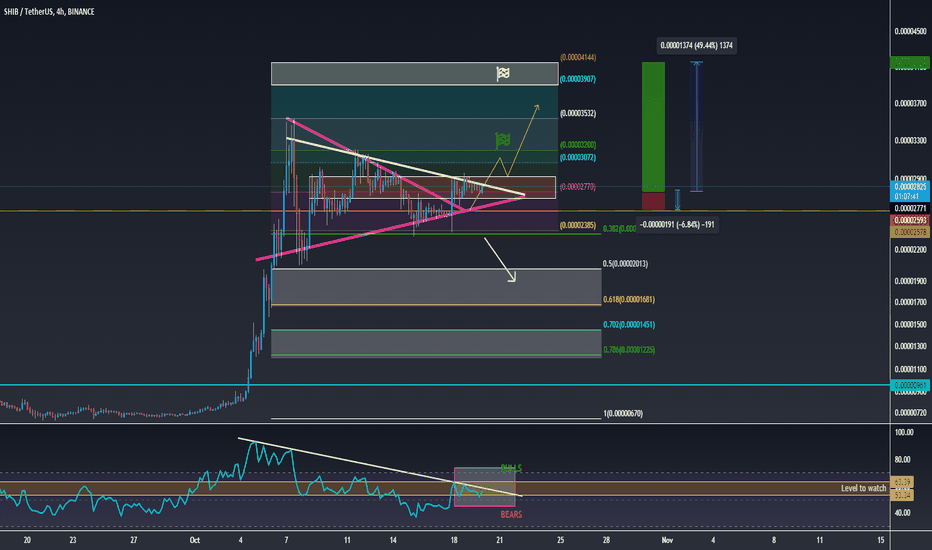Click the 0.618(0.00001681) Fibonacci label
The image size is (932, 550).
[629, 300]
